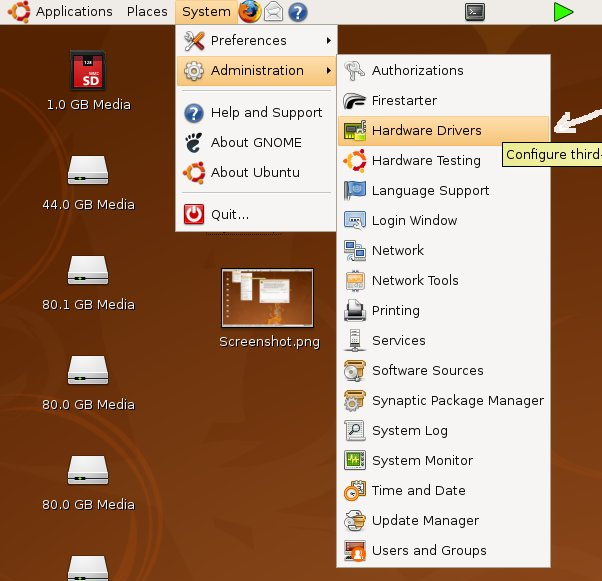The width and height of the screenshot is (602, 581).
Task: Click the "44.0 GB Media" label
Action: tap(89, 204)
